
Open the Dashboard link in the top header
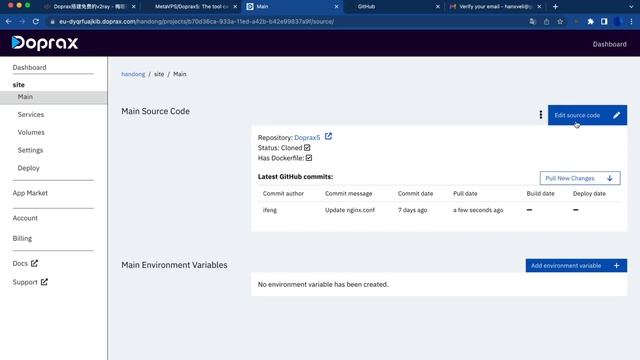609,44
